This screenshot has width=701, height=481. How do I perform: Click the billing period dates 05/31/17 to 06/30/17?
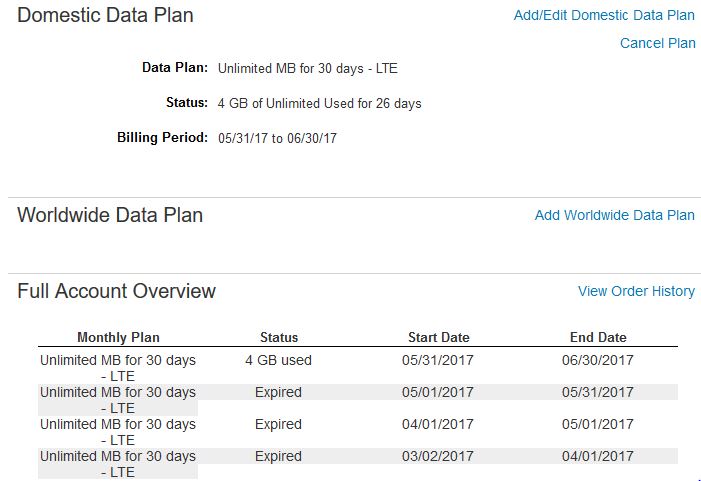click(277, 138)
